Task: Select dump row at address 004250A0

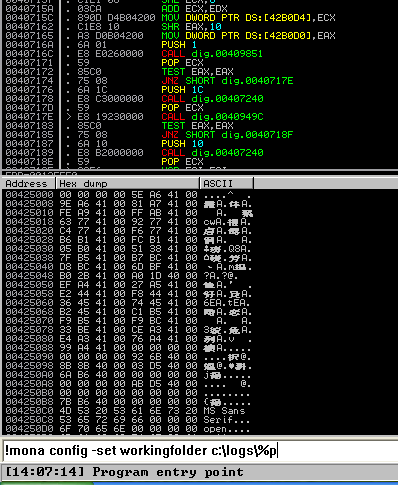Action: pyautogui.click(x=128, y=374)
